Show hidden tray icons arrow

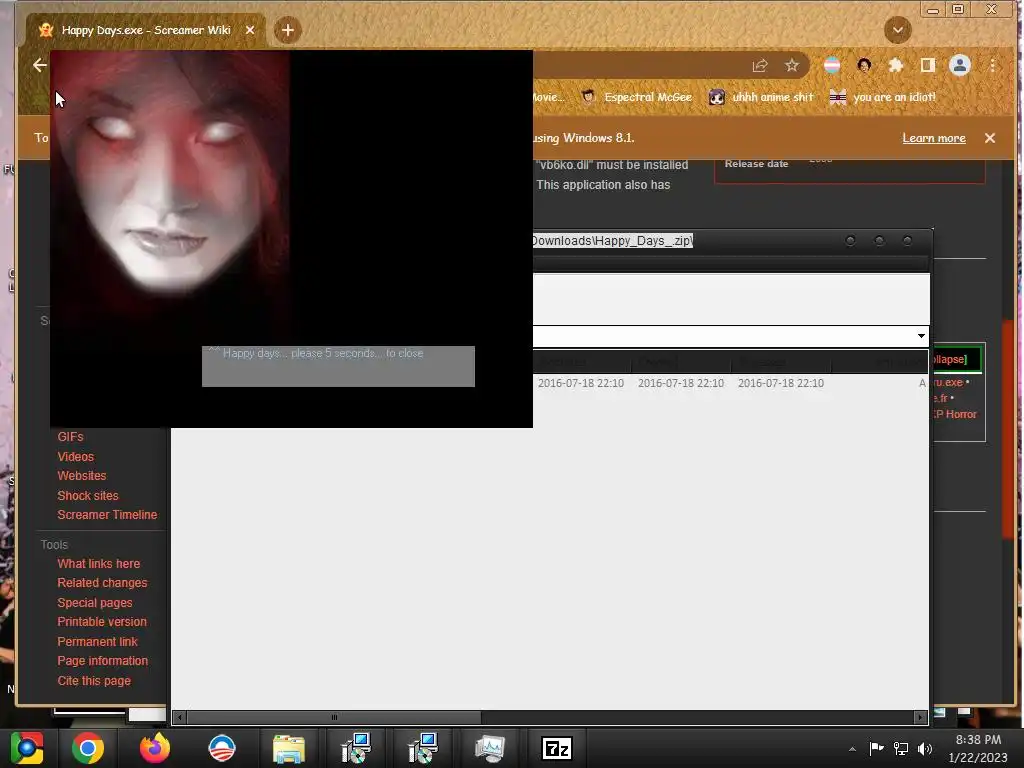852,749
